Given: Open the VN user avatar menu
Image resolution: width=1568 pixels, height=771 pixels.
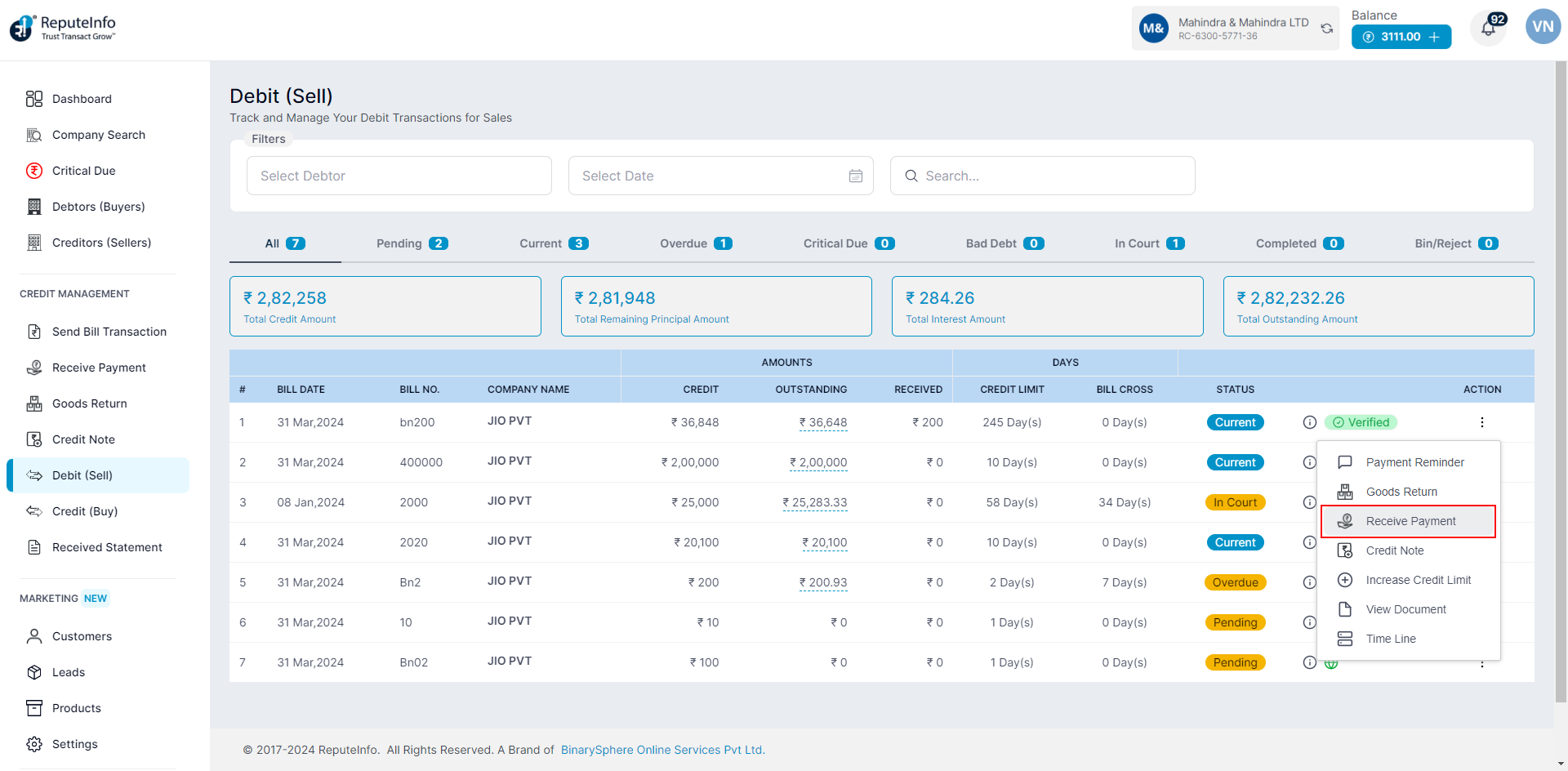Looking at the screenshot, I should coord(1543,27).
